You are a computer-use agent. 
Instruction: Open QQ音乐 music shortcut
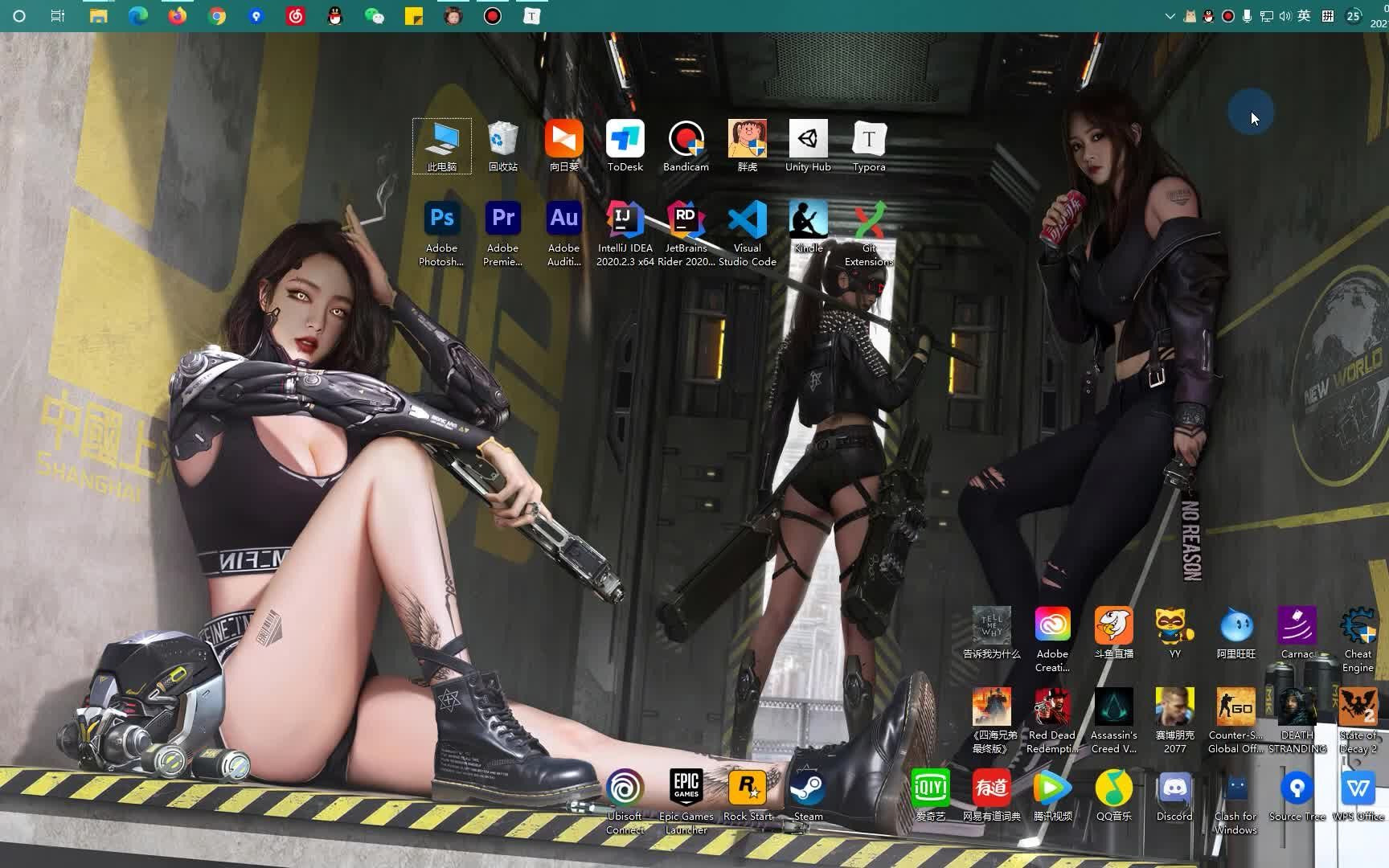(1114, 796)
